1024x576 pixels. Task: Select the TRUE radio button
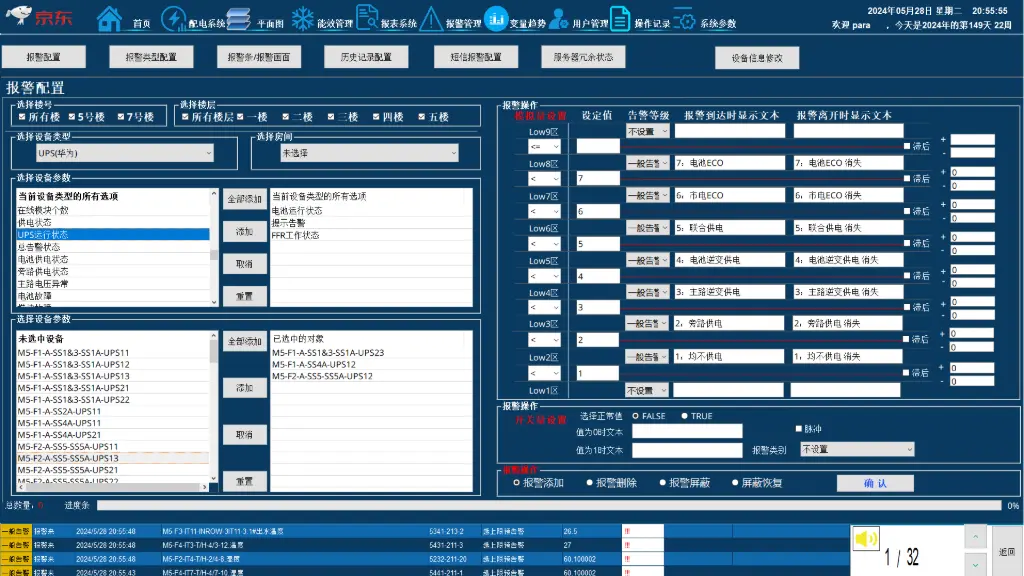(685, 416)
